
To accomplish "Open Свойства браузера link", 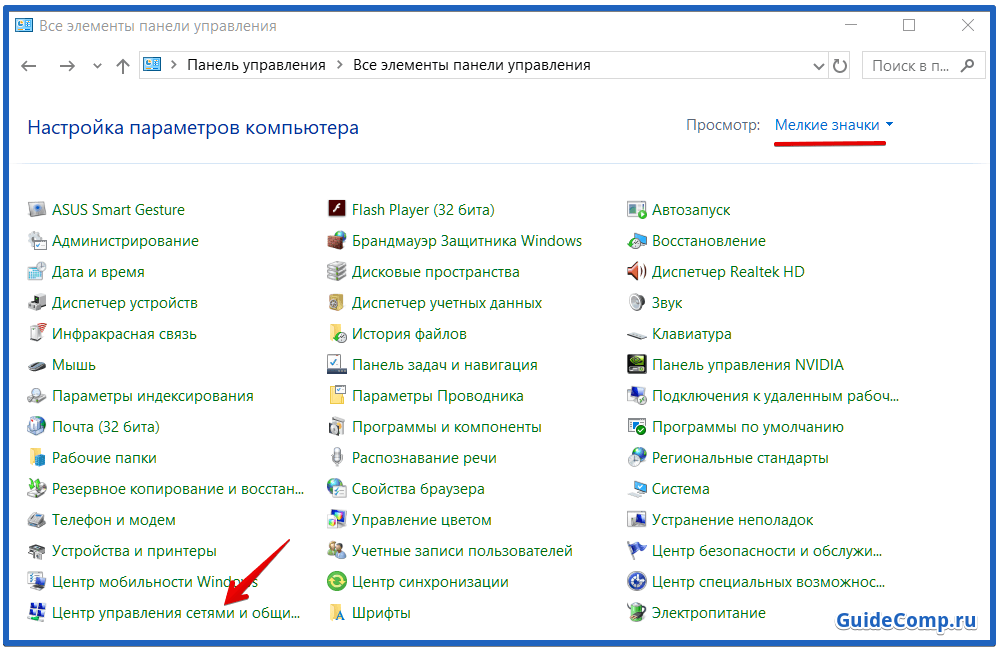I will point(418,488).
